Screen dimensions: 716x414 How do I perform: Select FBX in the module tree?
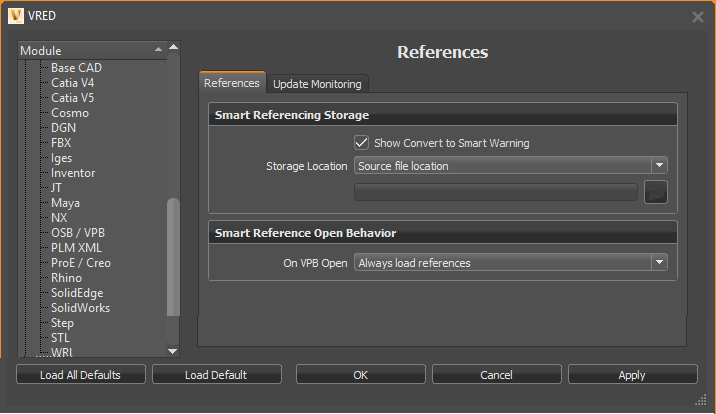click(x=61, y=143)
